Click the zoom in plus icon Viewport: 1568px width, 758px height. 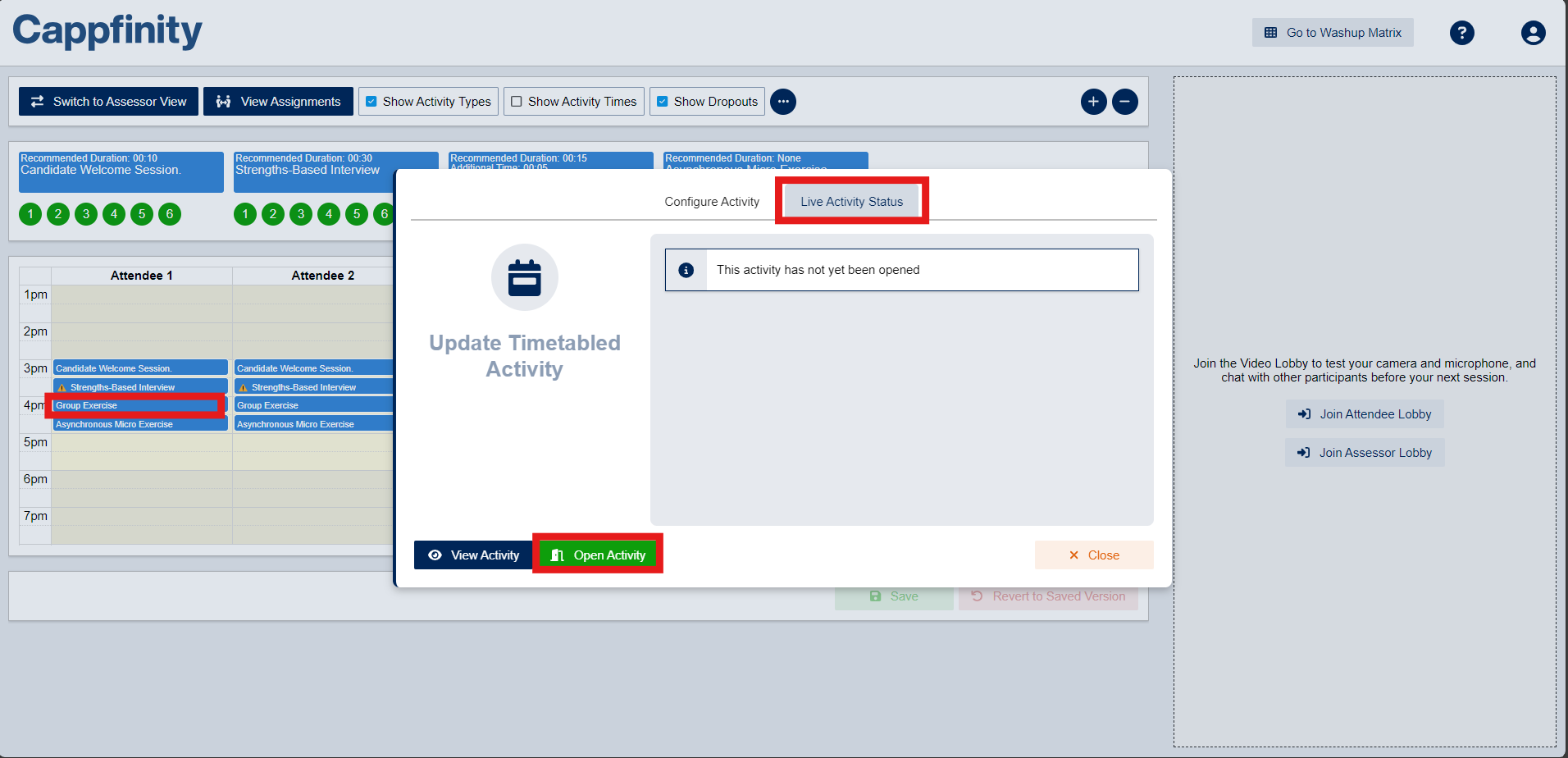tap(1093, 102)
